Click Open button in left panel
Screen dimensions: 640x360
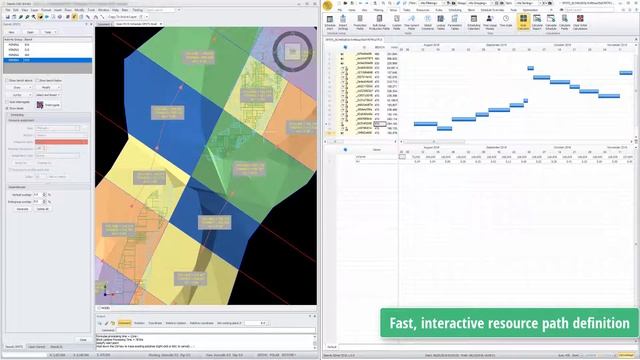tap(30, 32)
